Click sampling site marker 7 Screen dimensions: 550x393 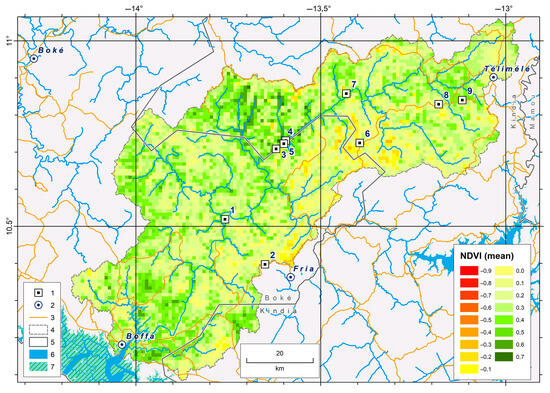click(347, 93)
